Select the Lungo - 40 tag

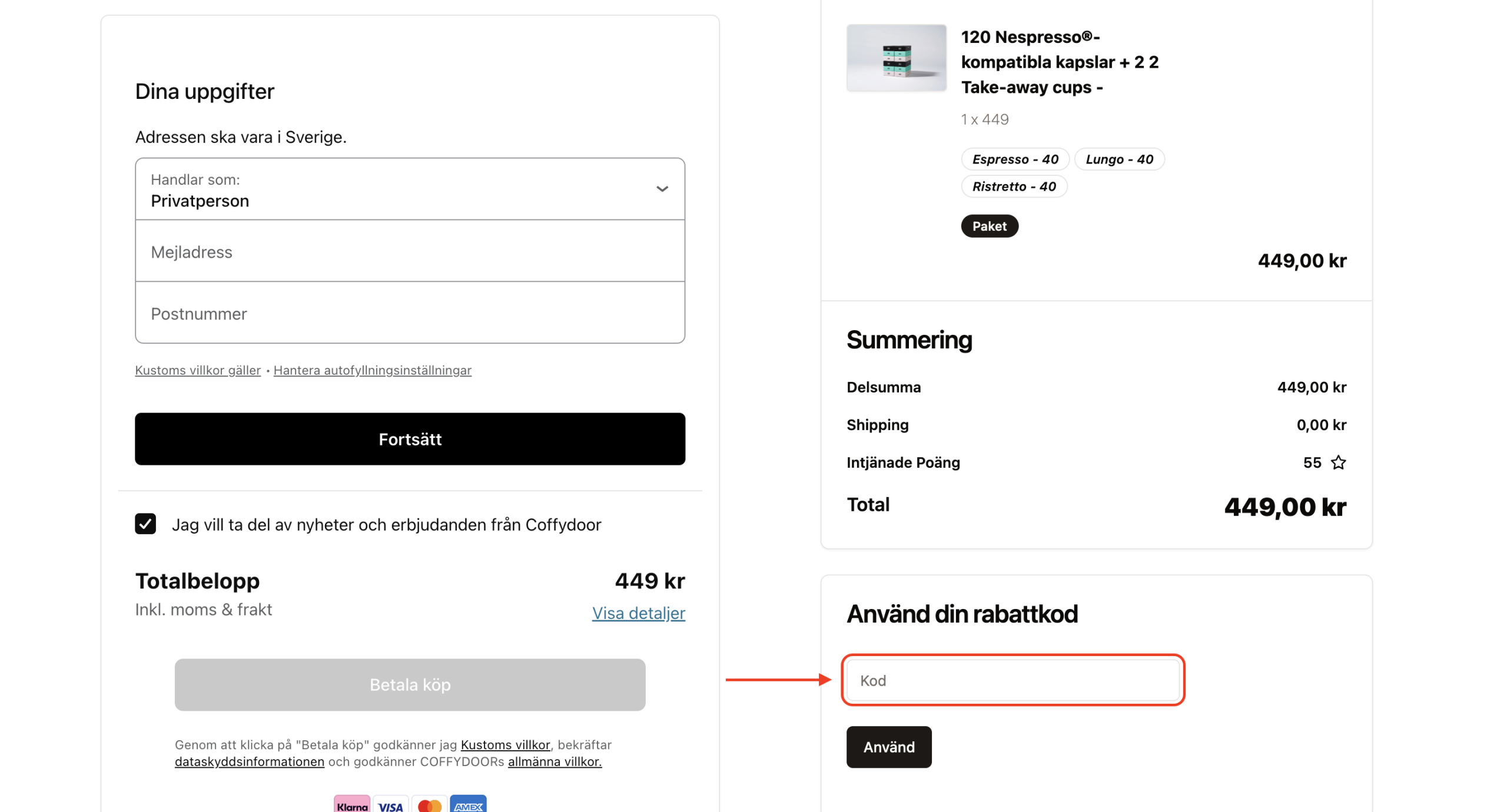[x=1119, y=159]
